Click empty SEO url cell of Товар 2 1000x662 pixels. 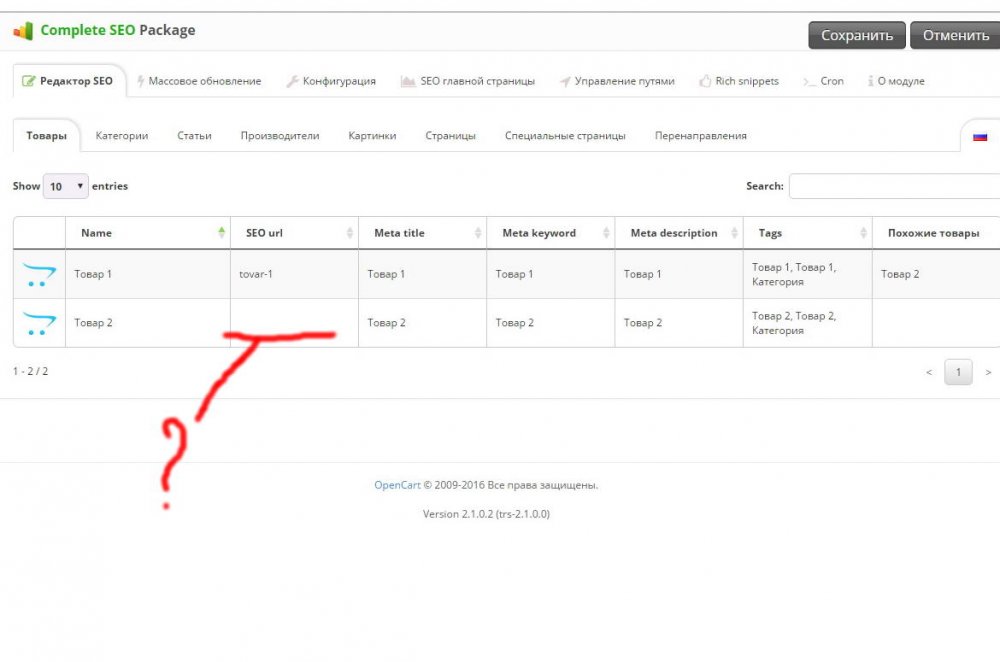tap(295, 323)
